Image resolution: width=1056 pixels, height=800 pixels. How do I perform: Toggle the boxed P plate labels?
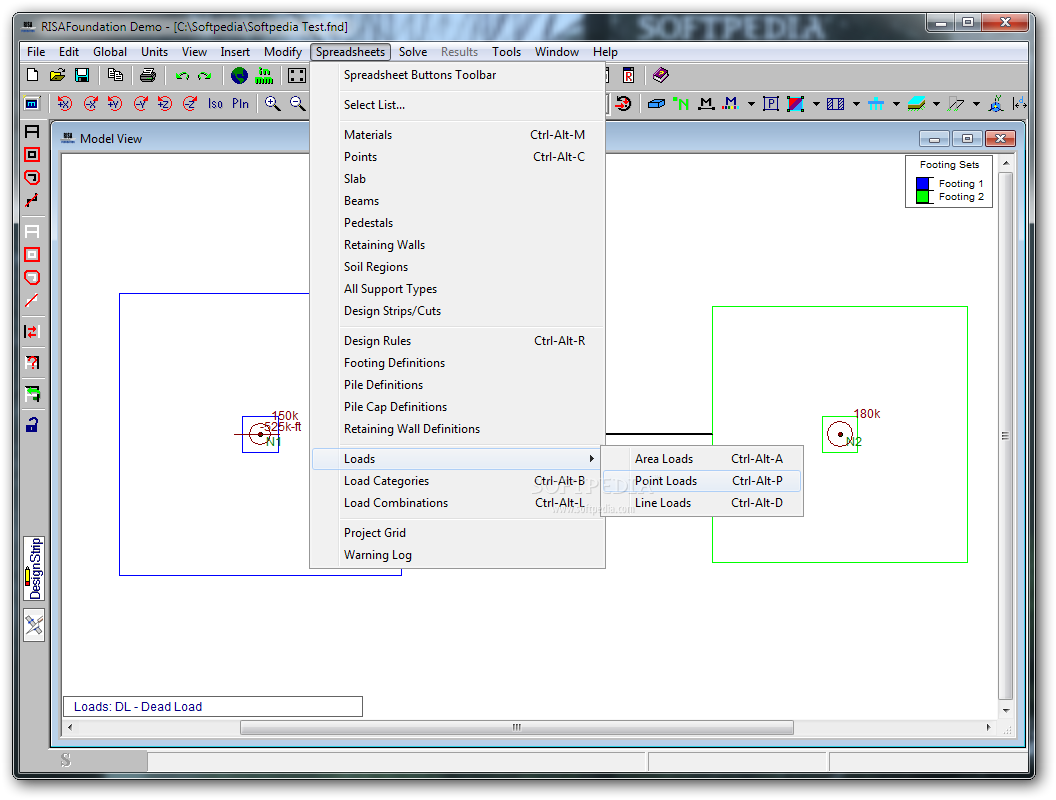771,104
